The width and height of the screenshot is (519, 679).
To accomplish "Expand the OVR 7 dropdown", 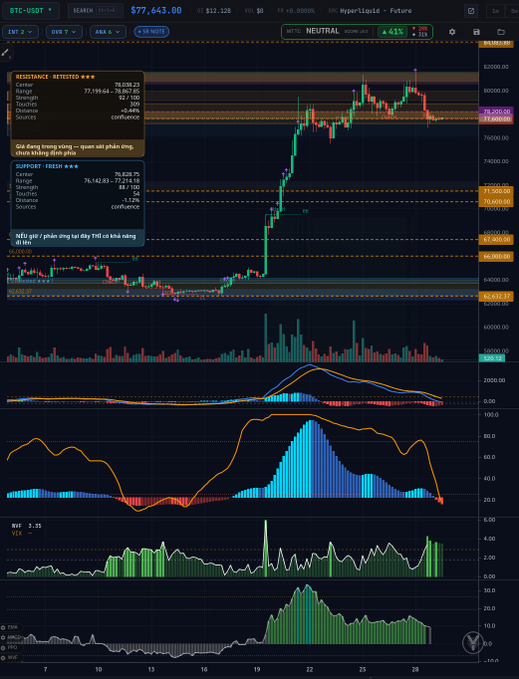I will (x=64, y=32).
